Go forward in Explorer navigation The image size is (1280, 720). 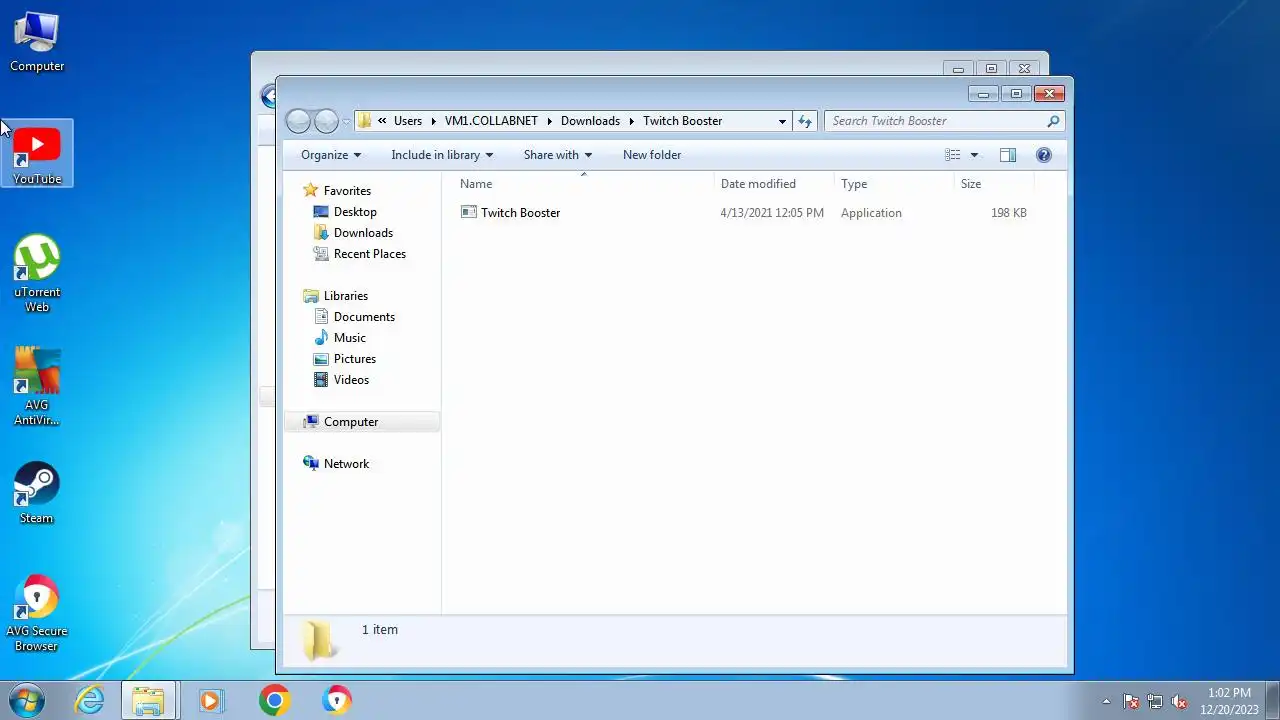pos(327,121)
